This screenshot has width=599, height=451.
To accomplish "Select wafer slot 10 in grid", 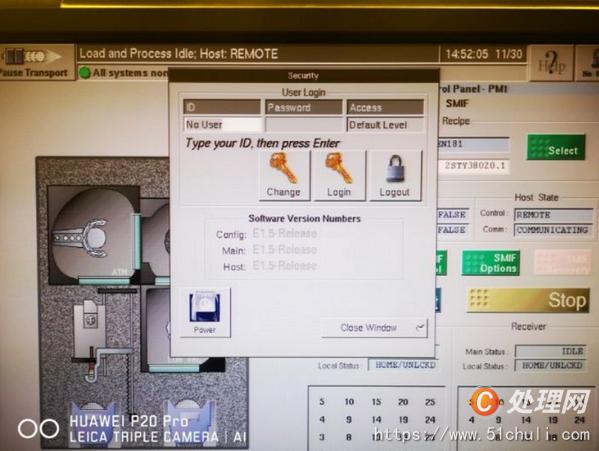I will pyautogui.click(x=349, y=402).
